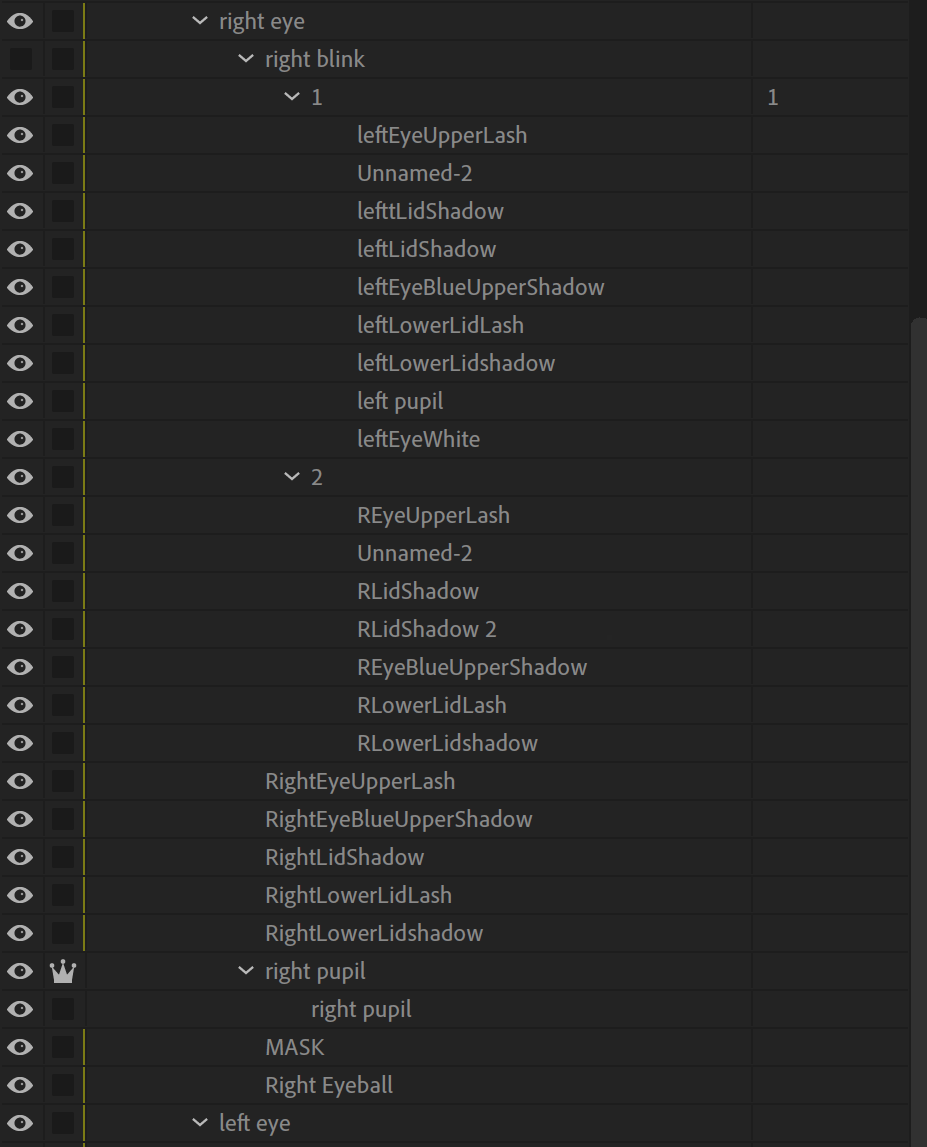The width and height of the screenshot is (927, 1147).
Task: Hide the MASK layer
Action: point(21,1046)
